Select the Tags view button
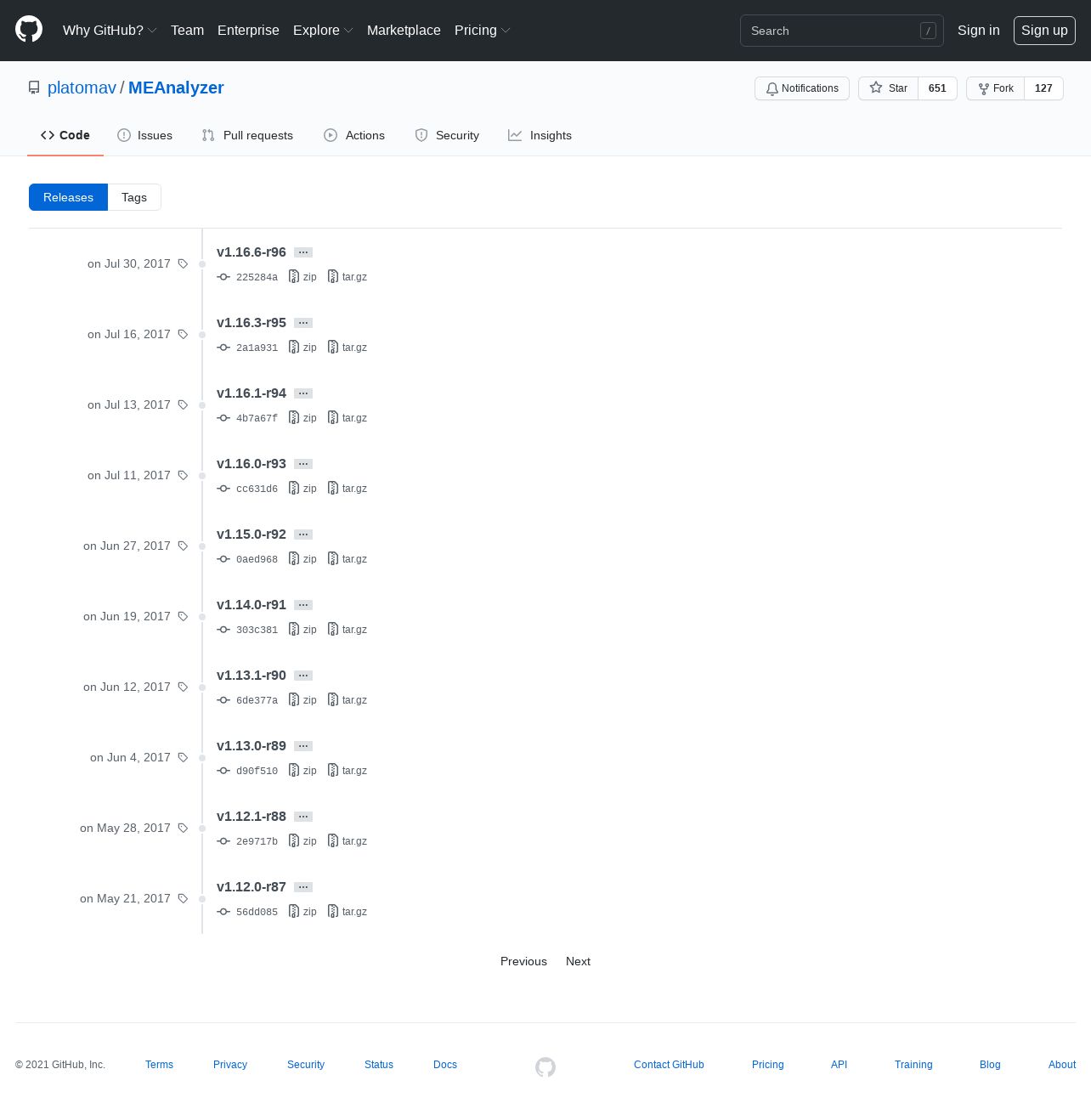The height and width of the screenshot is (1120, 1091). [134, 197]
